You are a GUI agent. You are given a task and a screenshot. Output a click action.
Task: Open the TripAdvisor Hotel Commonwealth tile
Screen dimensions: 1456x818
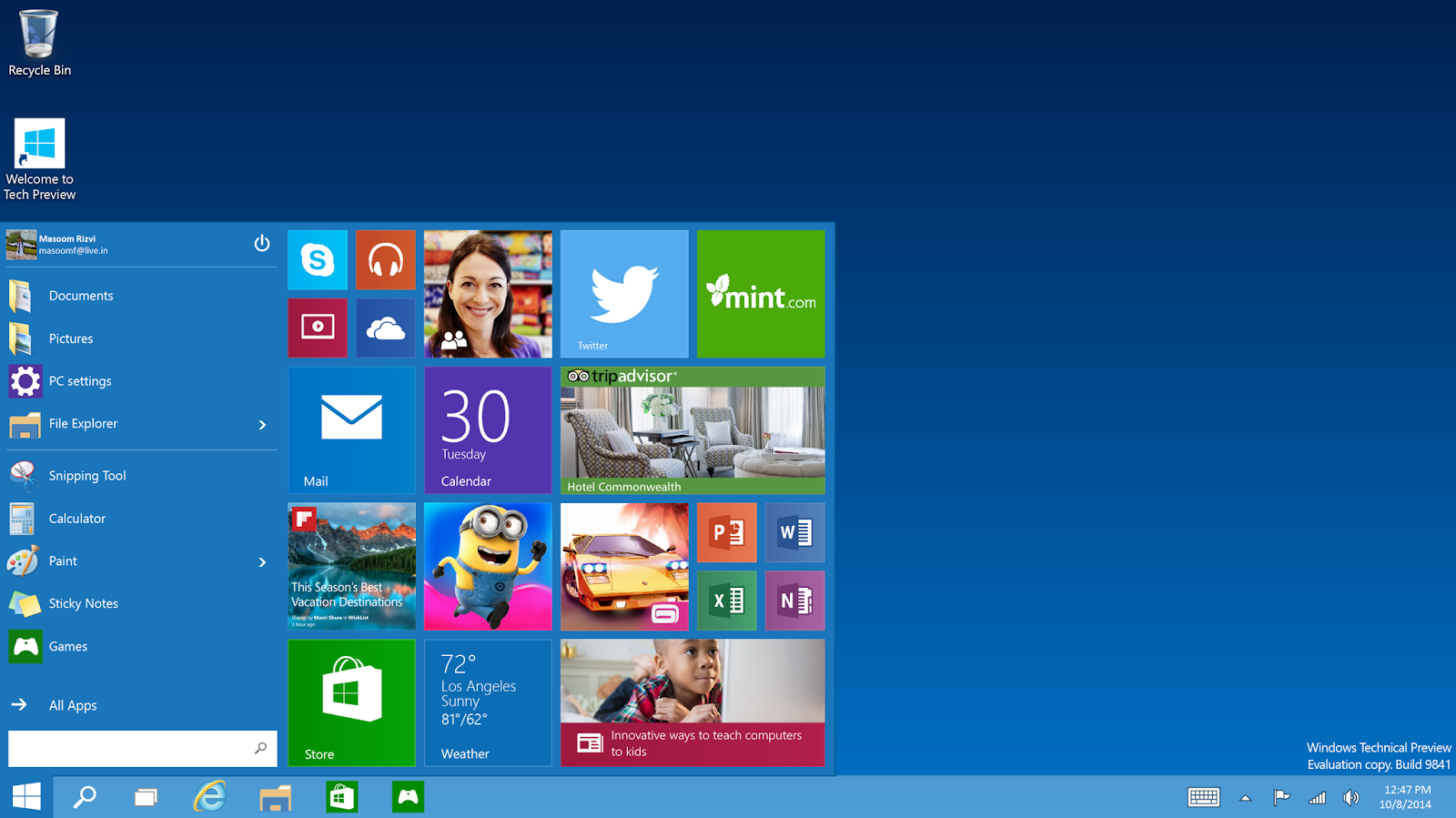693,430
